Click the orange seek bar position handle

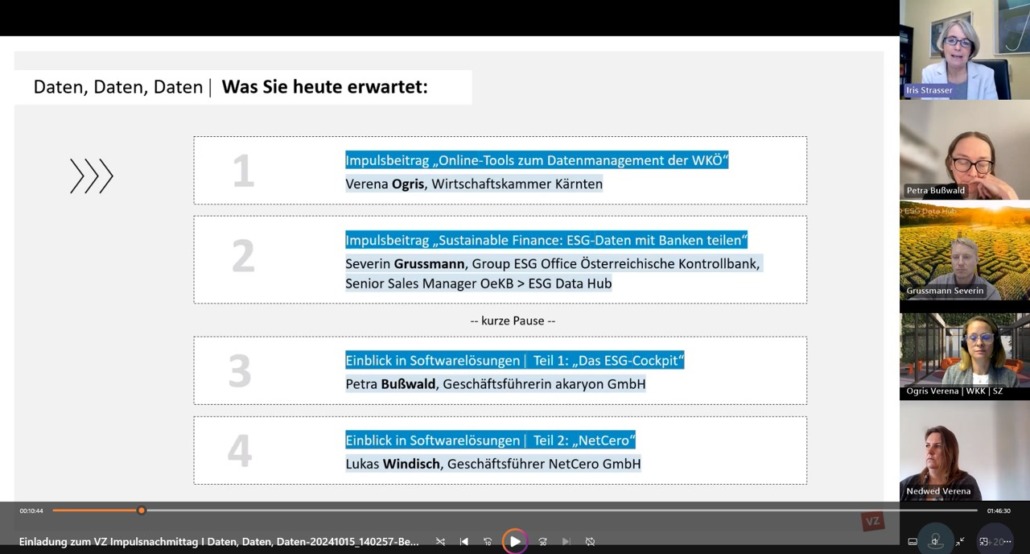[141, 510]
